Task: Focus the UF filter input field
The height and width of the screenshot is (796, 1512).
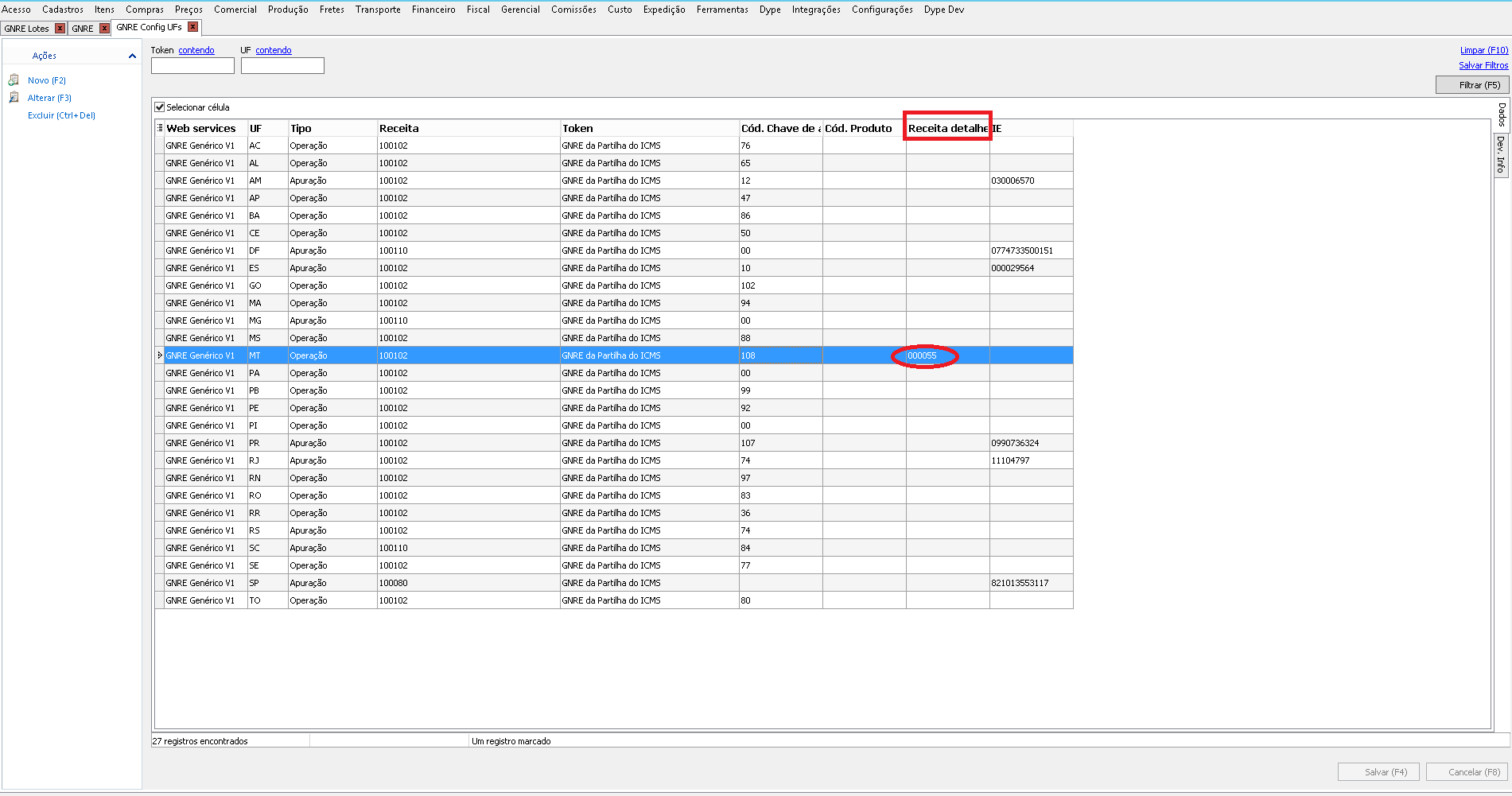Action: [282, 66]
